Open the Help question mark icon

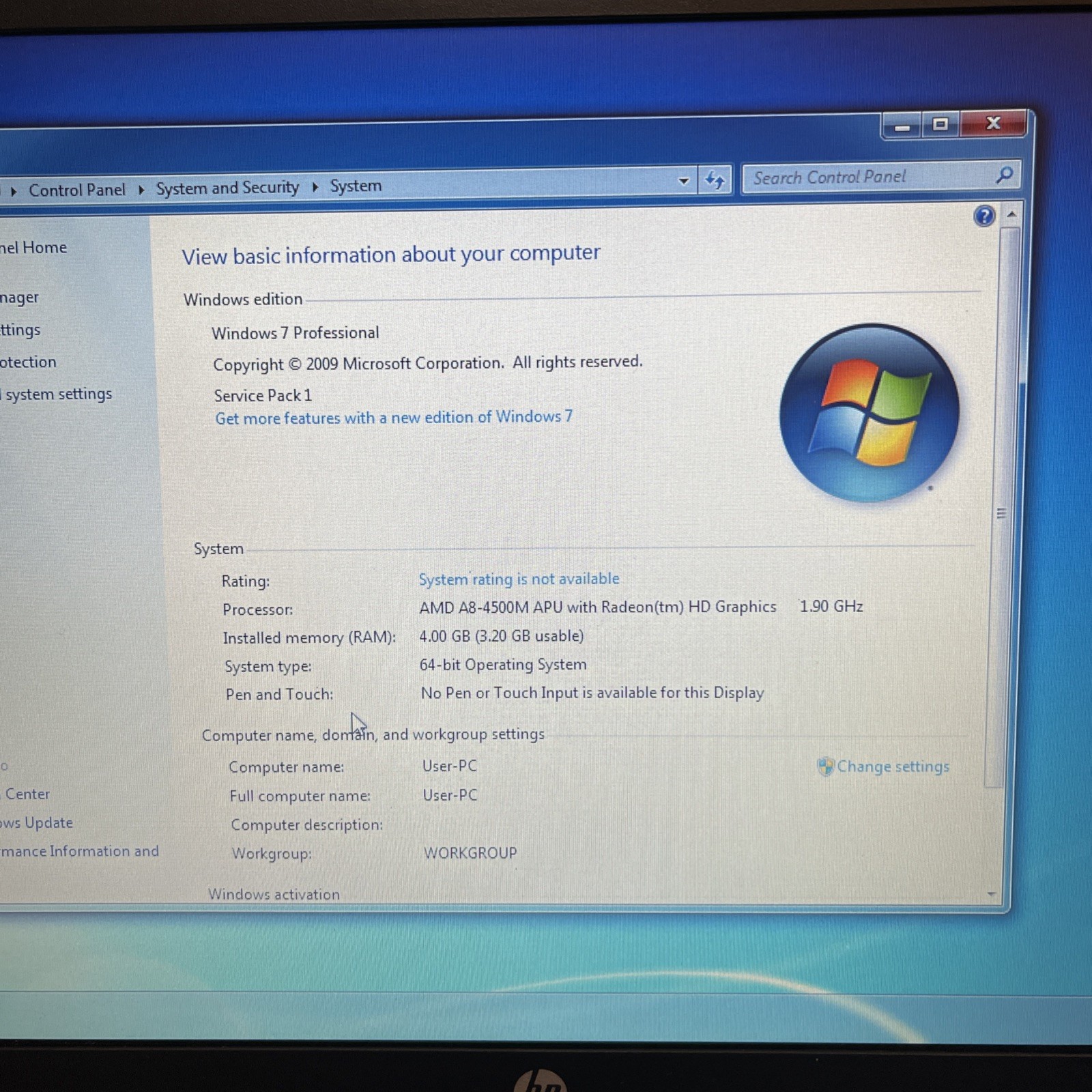[983, 216]
